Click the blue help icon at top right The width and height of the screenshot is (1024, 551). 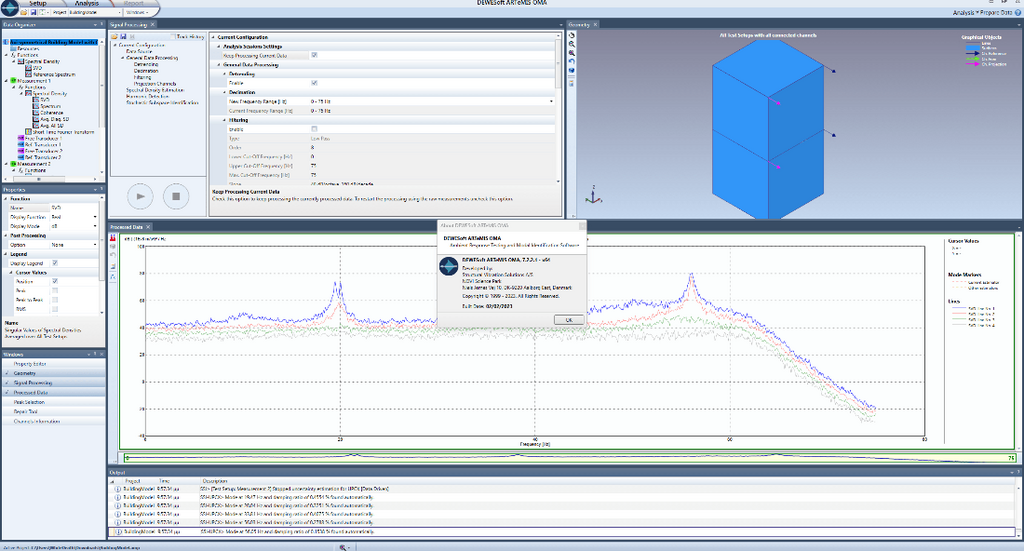coord(1016,14)
